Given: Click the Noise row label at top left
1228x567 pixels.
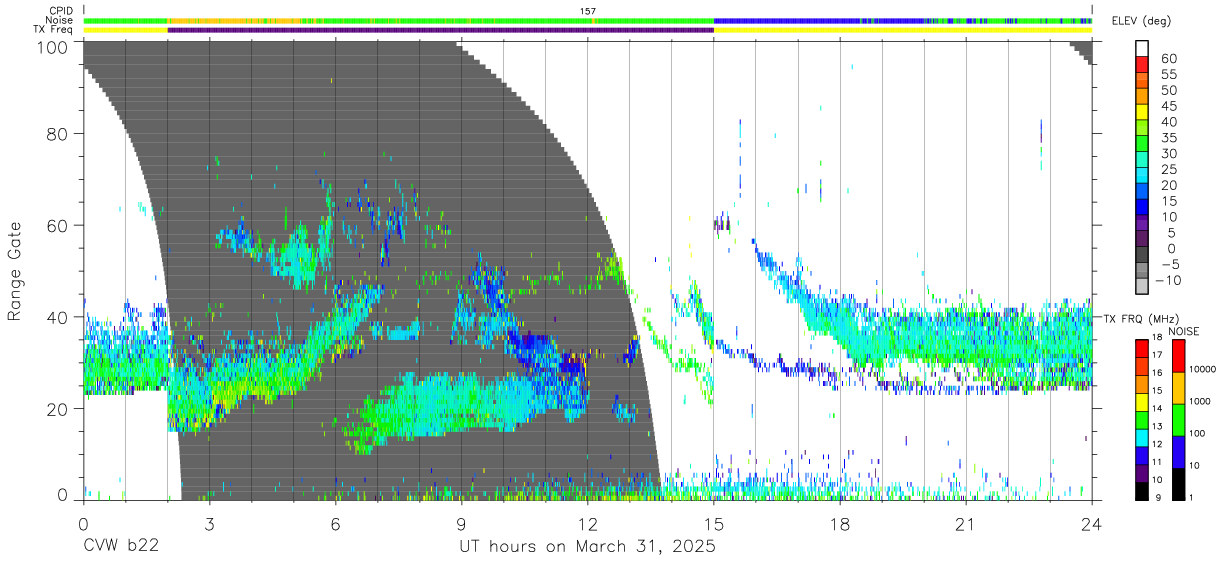Looking at the screenshot, I should pyautogui.click(x=59, y=20).
